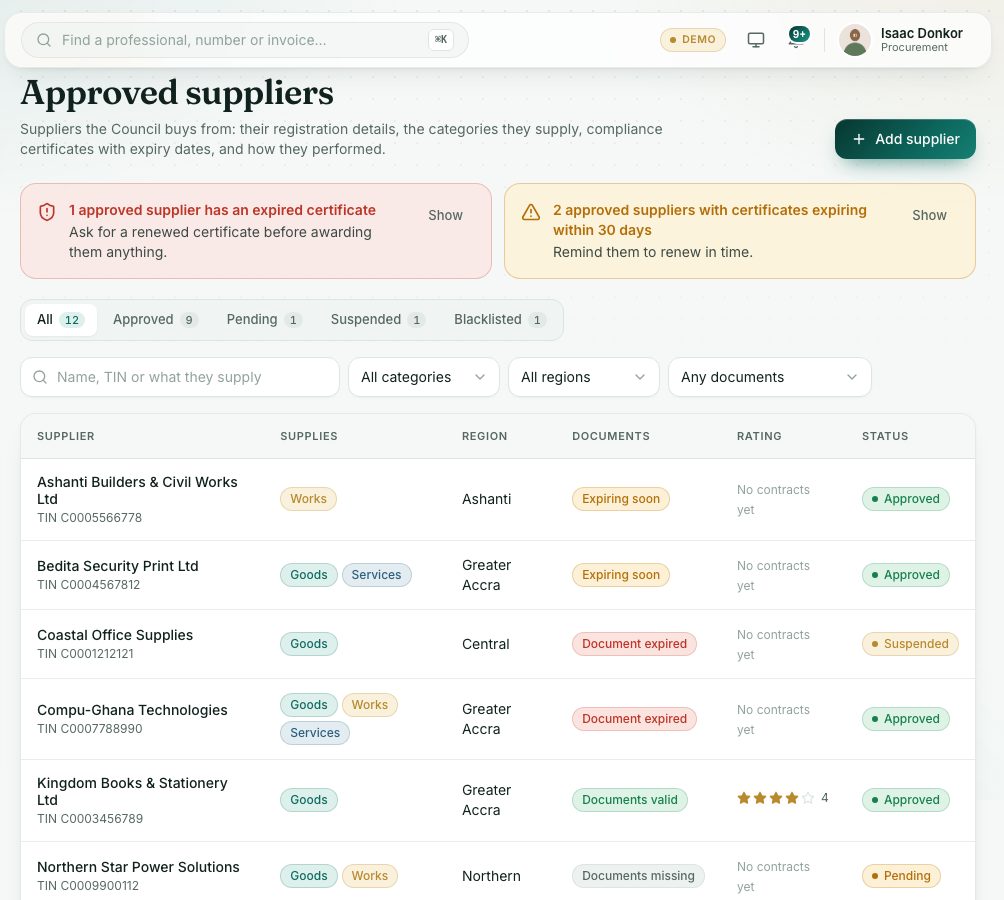Switch to the Approved tab
The height and width of the screenshot is (900, 1004).
(155, 319)
